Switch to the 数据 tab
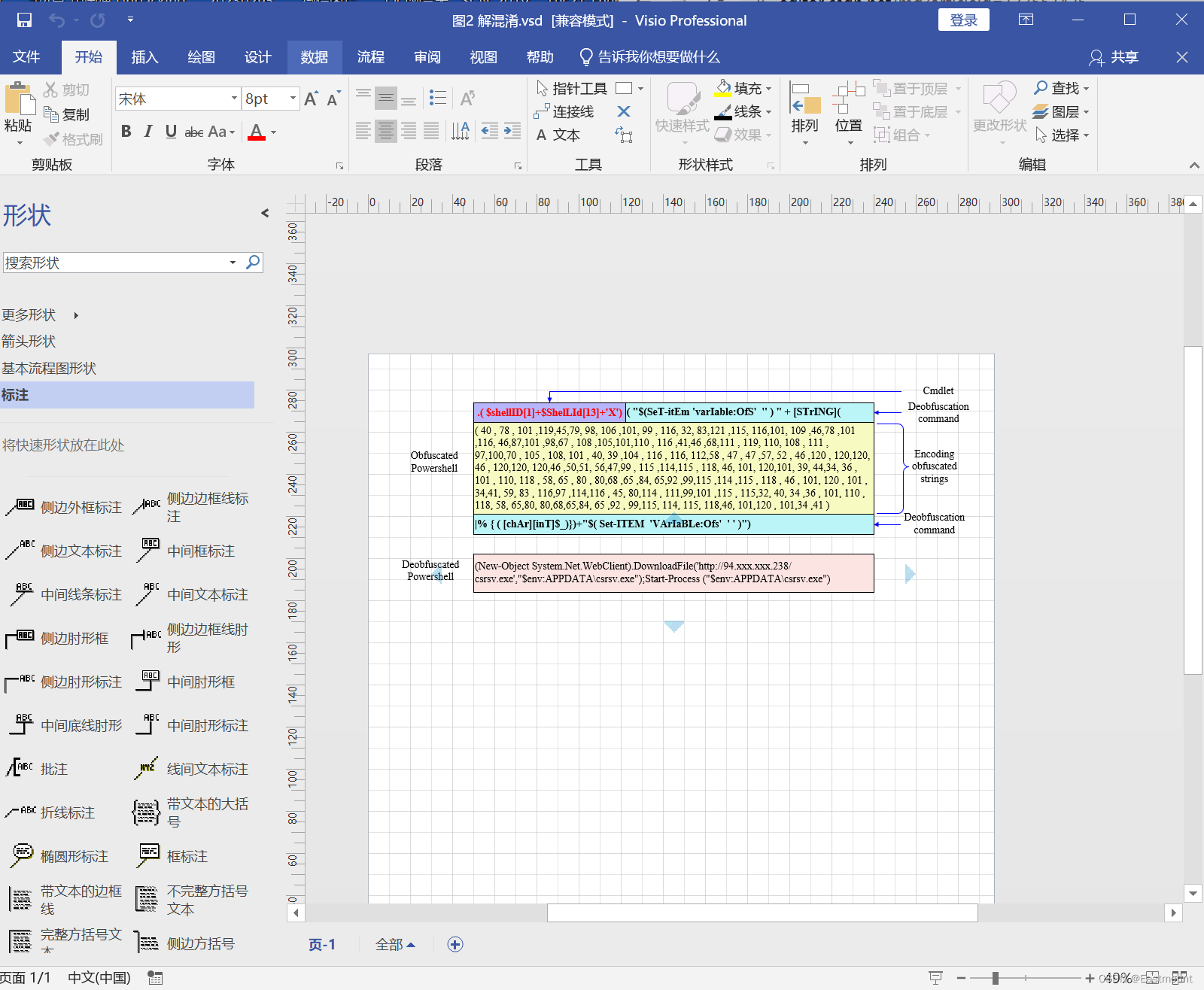 point(314,57)
